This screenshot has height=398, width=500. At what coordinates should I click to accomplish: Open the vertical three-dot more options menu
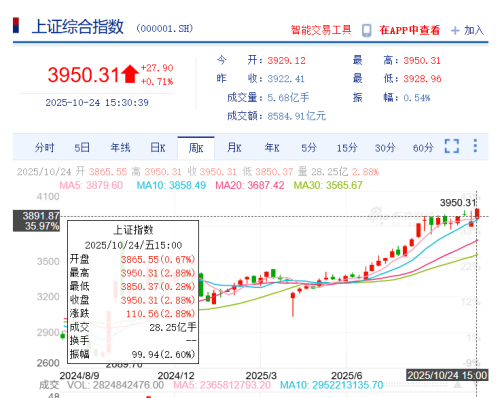[x=475, y=146]
